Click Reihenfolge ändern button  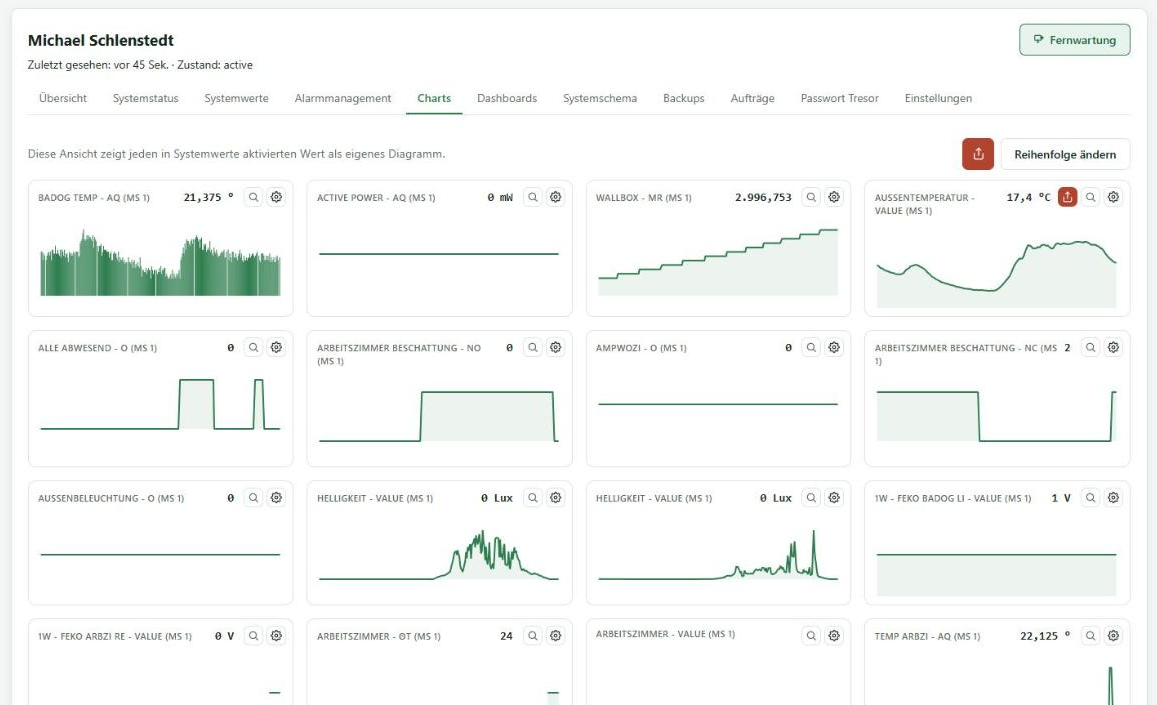(1065, 154)
